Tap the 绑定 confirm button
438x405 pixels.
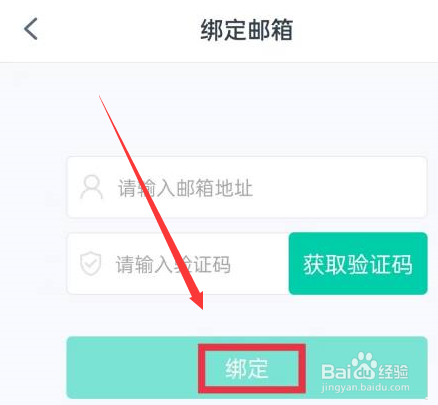pos(247,368)
